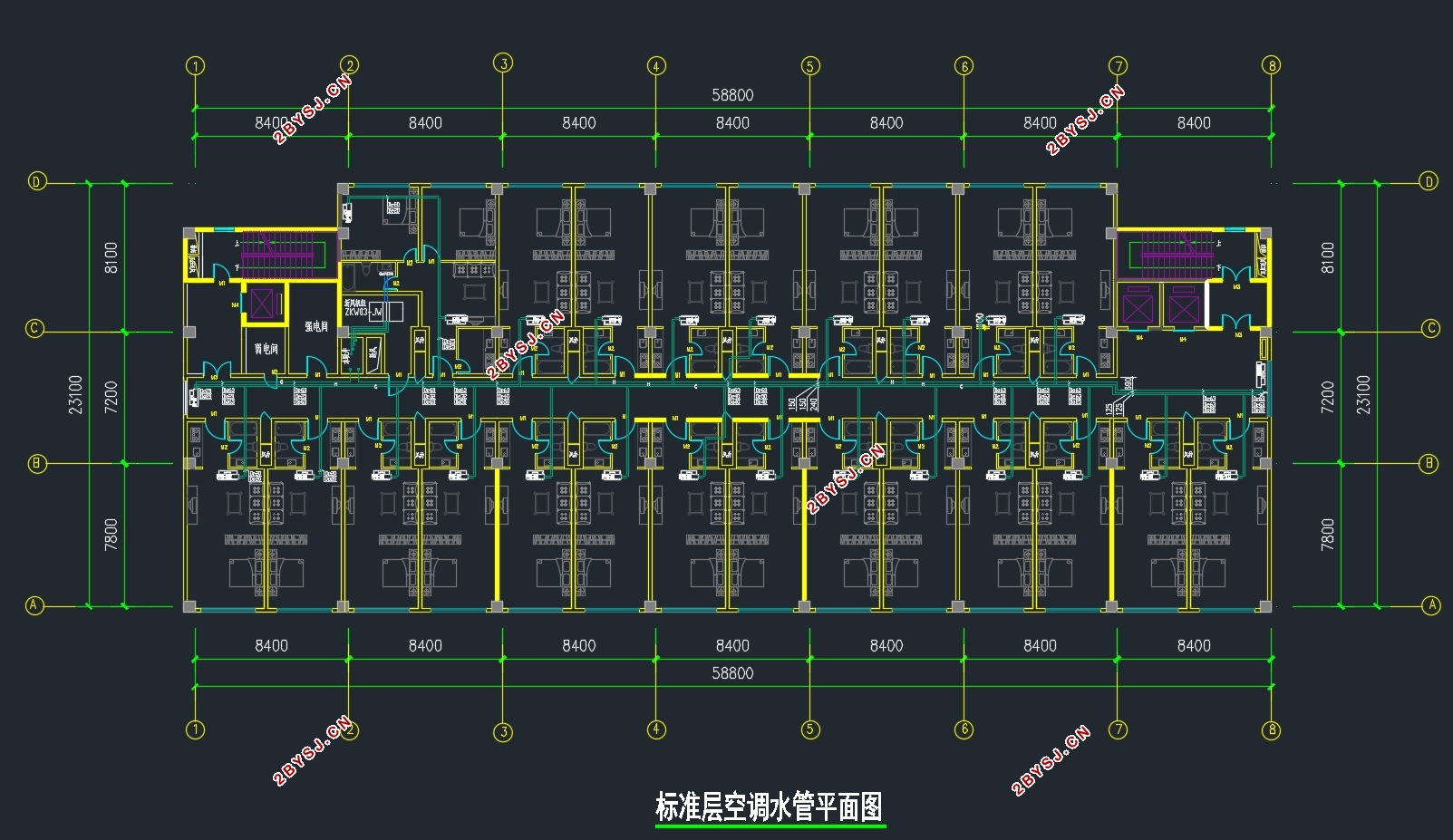Click axis bubble B on right side
The height and width of the screenshot is (840, 1453).
tap(1429, 463)
